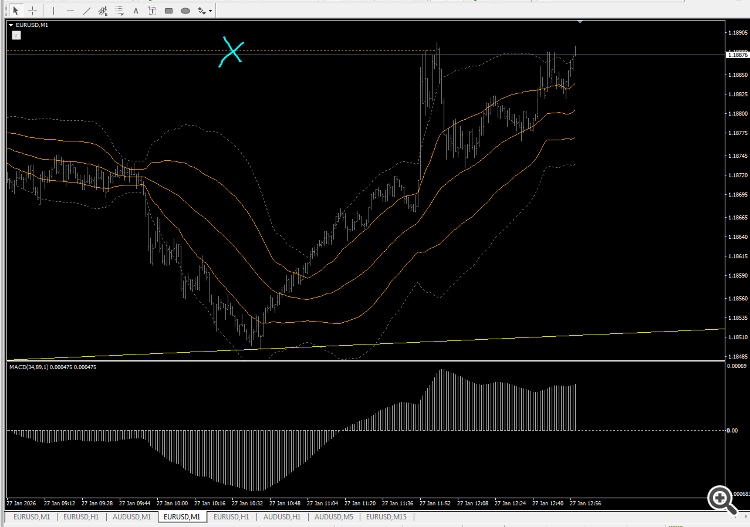Click the highlighted current price label 1.18876

(738, 55)
